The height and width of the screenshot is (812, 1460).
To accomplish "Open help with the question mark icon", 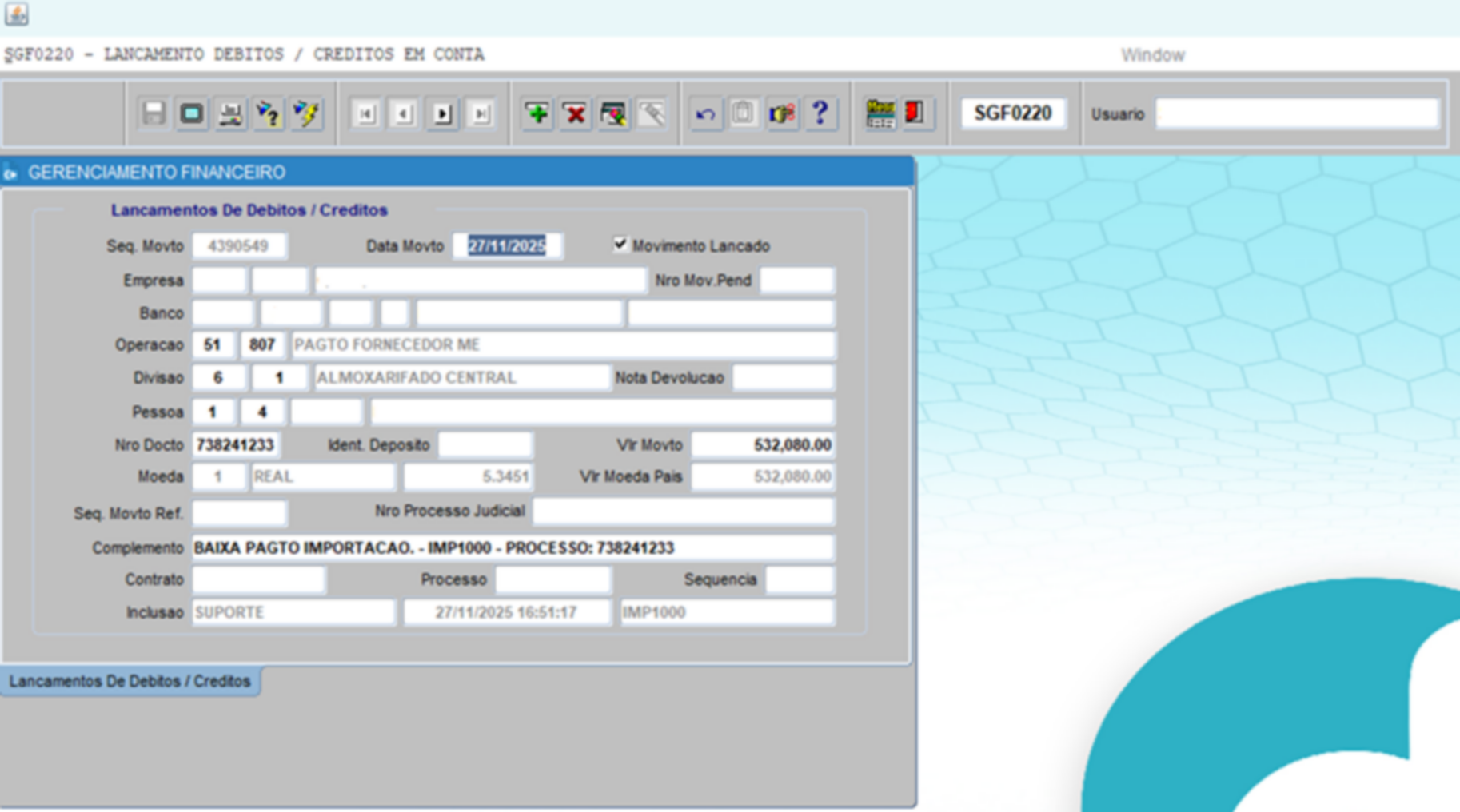I will click(x=820, y=113).
